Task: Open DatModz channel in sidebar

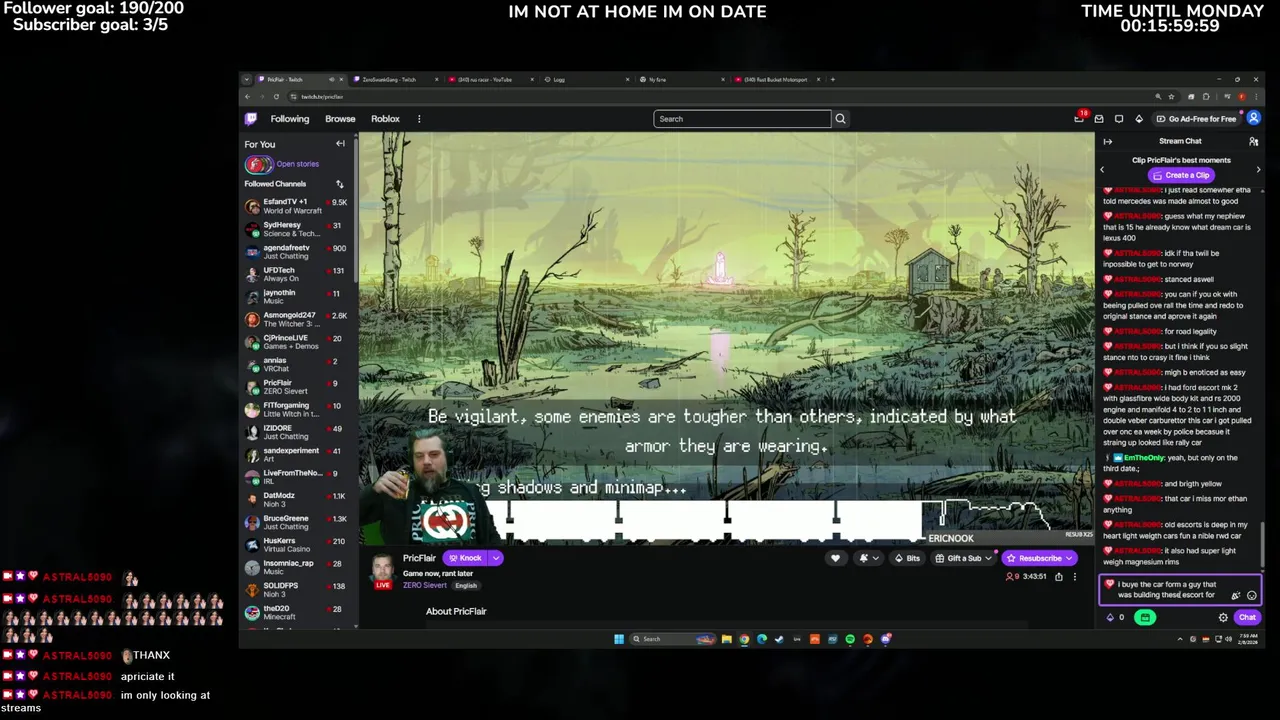Action: click(x=296, y=499)
